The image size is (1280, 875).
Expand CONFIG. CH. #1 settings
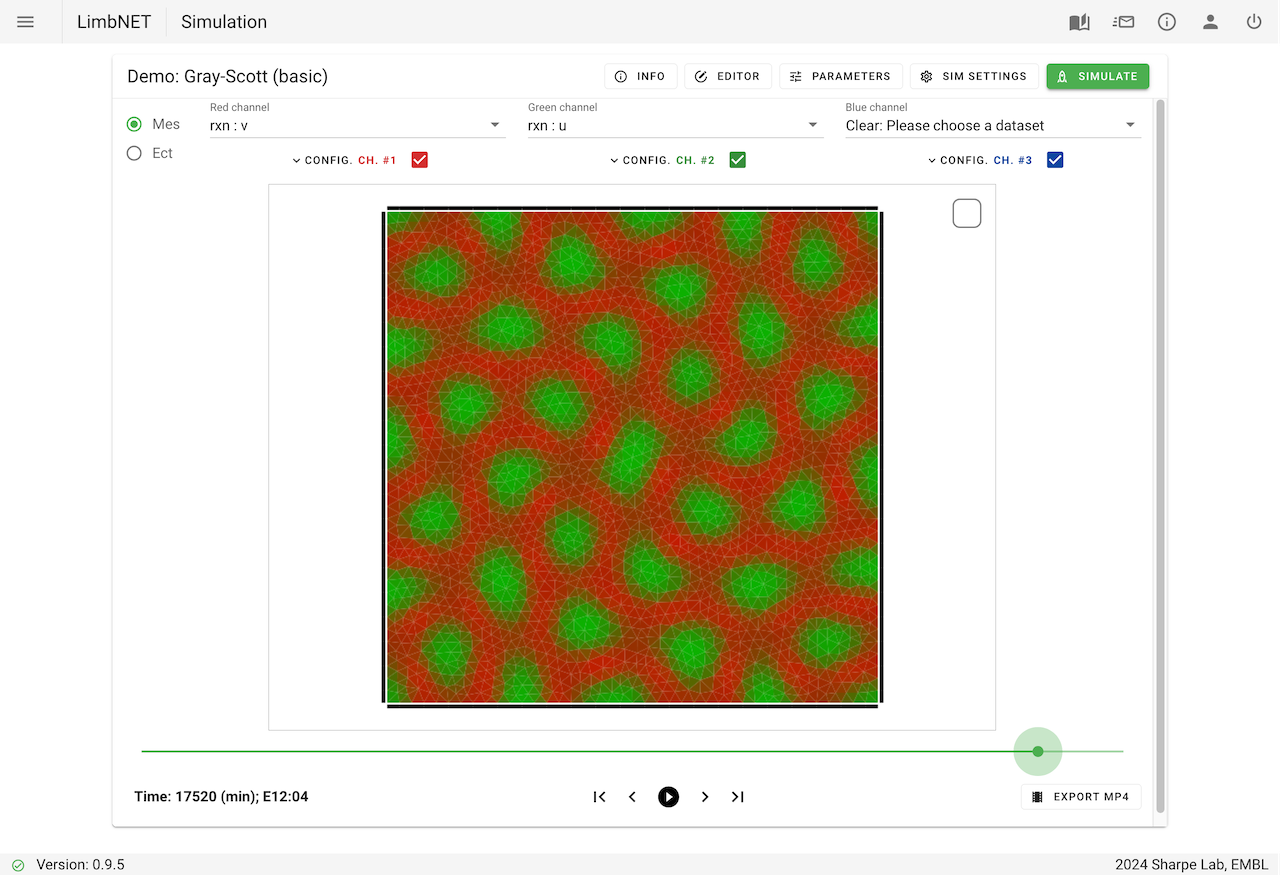click(x=344, y=160)
